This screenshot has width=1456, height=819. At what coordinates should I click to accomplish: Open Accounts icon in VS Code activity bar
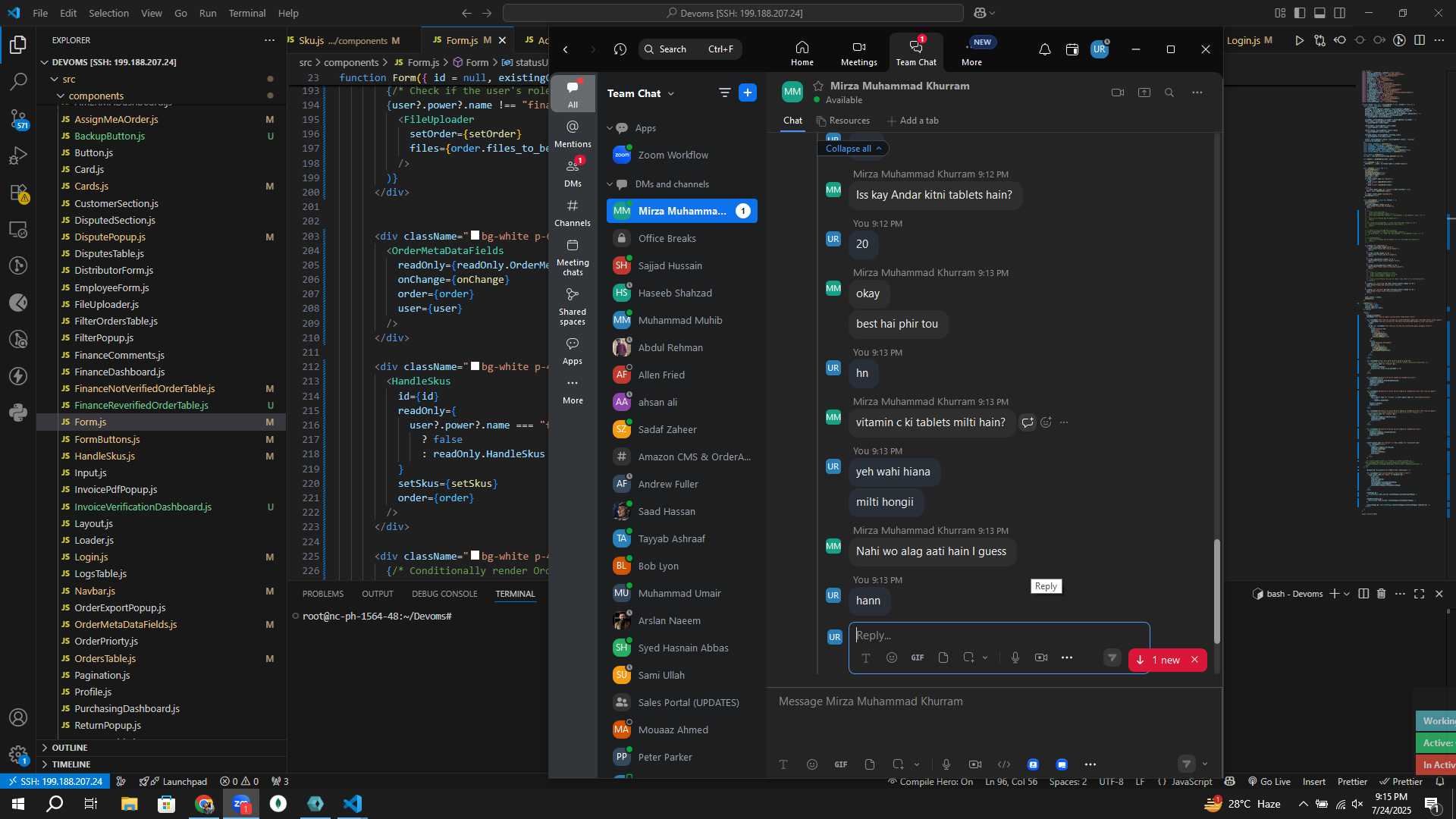pyautogui.click(x=18, y=717)
